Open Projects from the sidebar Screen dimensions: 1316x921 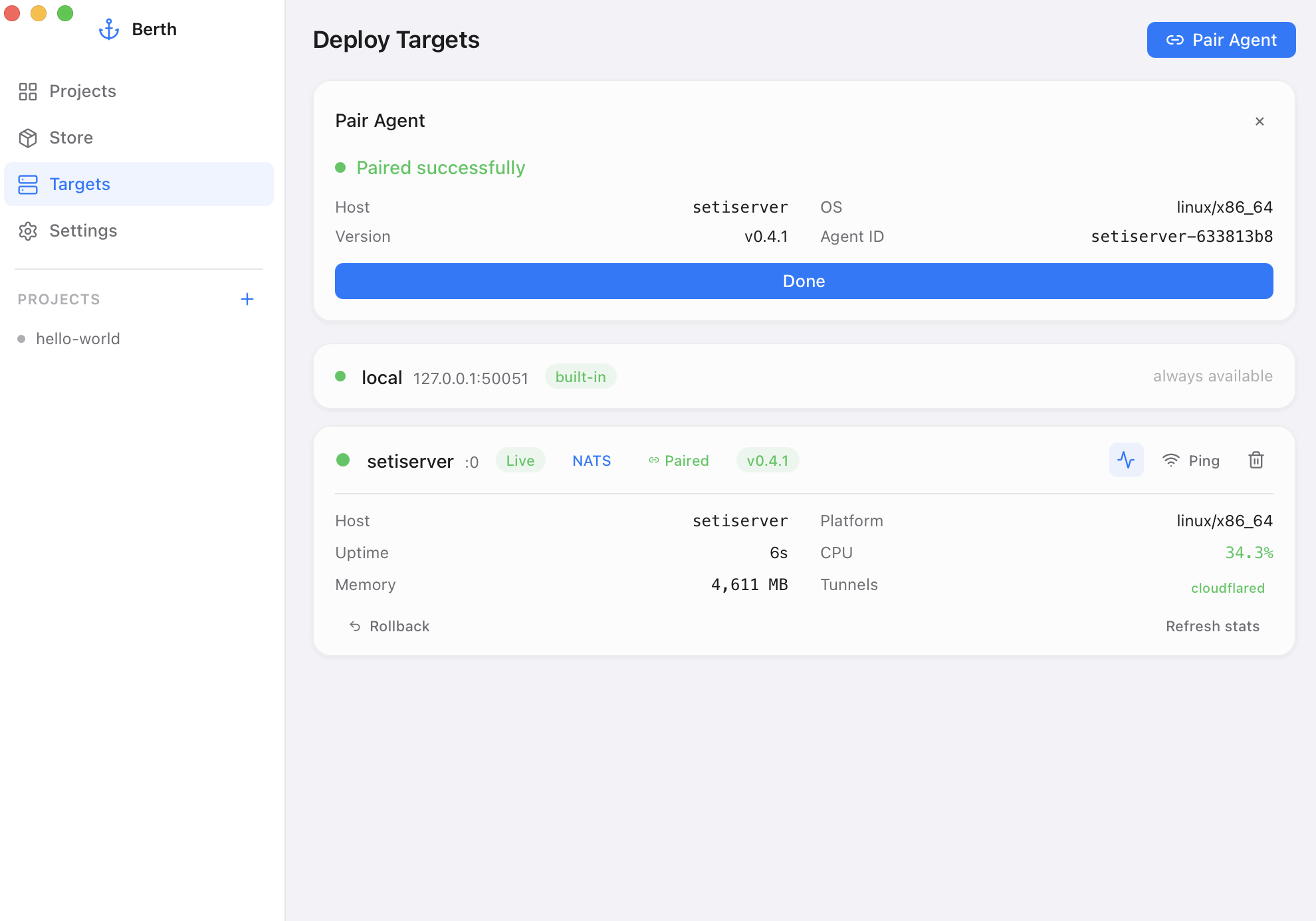(x=82, y=91)
